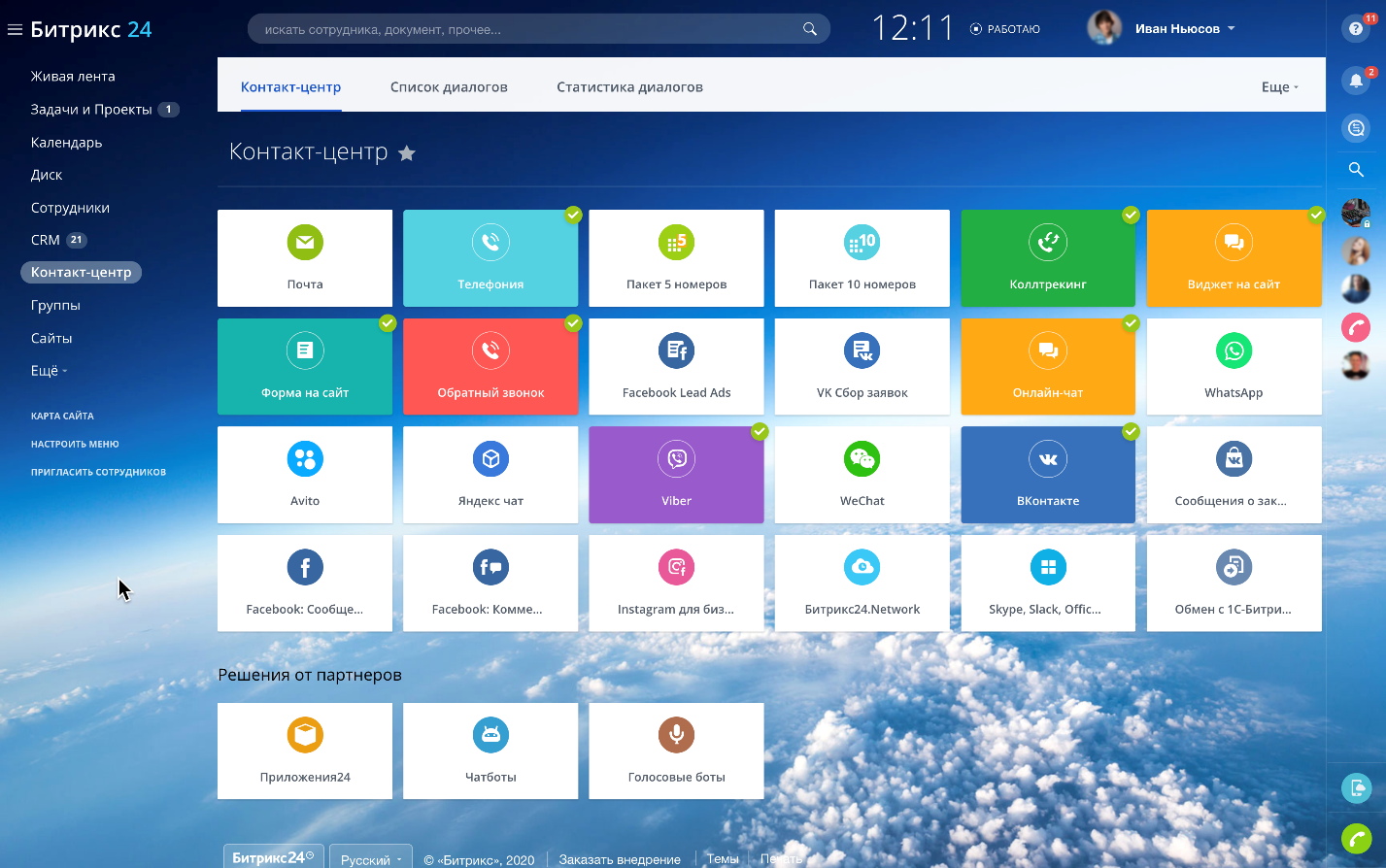Select the Пакет 5 номеров tile
The height and width of the screenshot is (868, 1386).
pyautogui.click(x=676, y=258)
